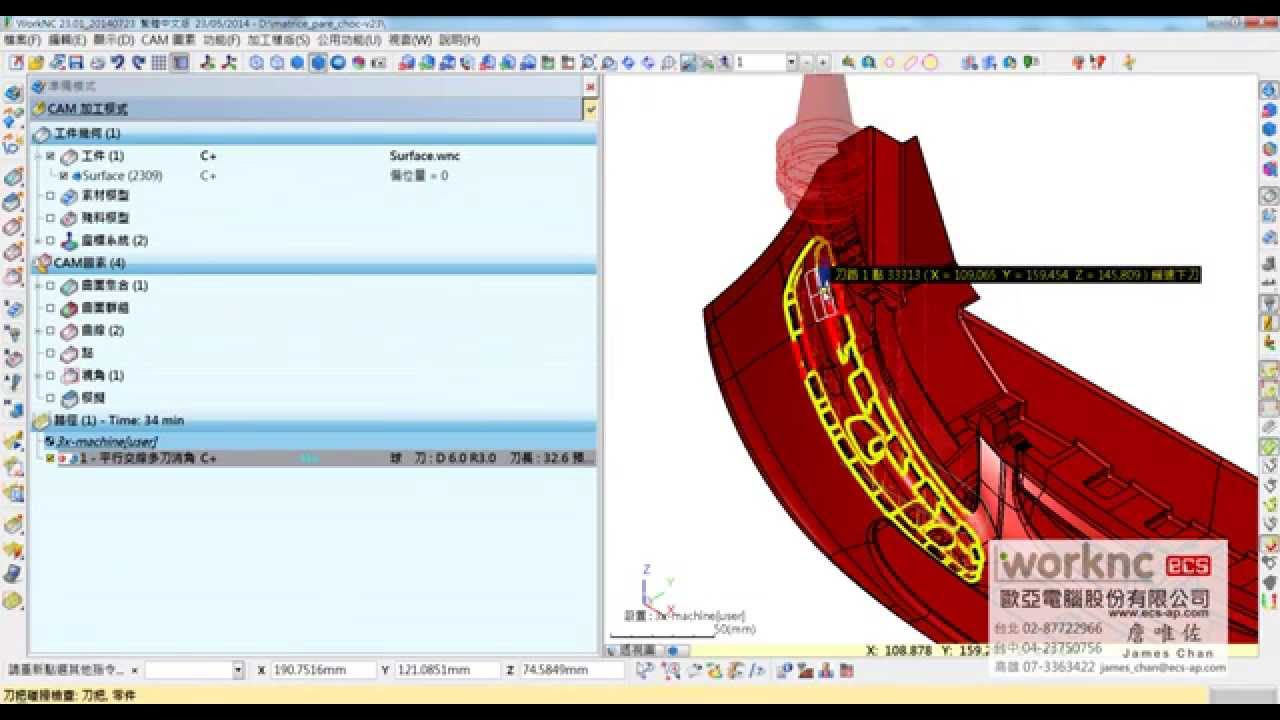Open the 檔案(F) menu
Image resolution: width=1280 pixels, height=720 pixels.
tap(22, 40)
